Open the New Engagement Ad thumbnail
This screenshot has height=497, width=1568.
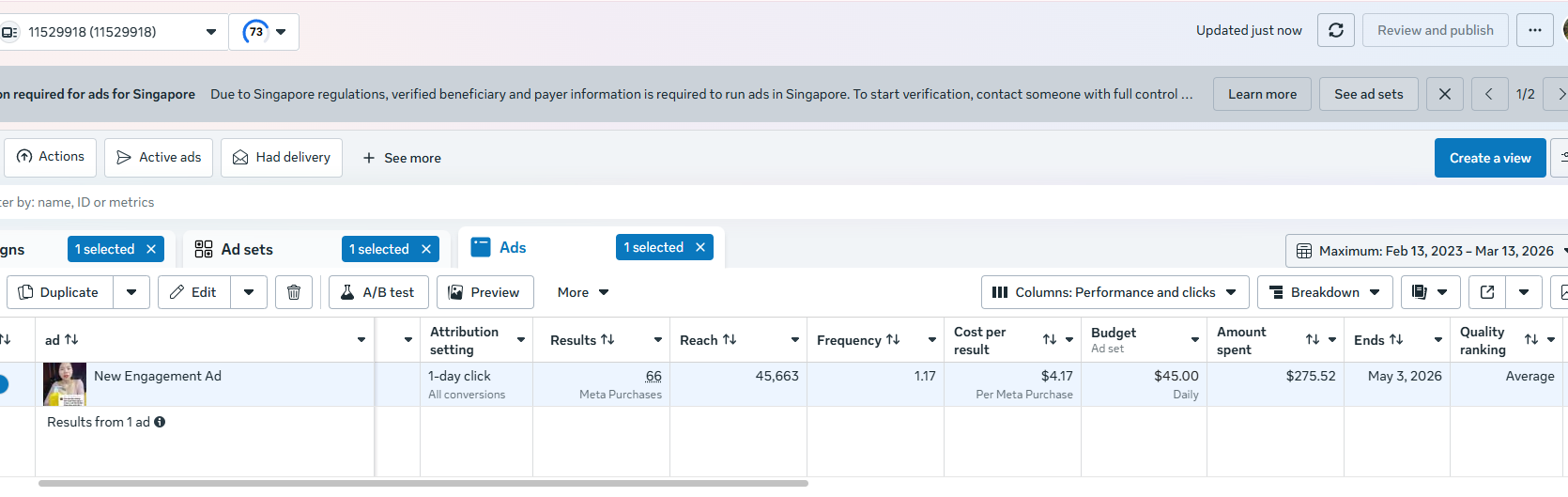click(x=65, y=384)
